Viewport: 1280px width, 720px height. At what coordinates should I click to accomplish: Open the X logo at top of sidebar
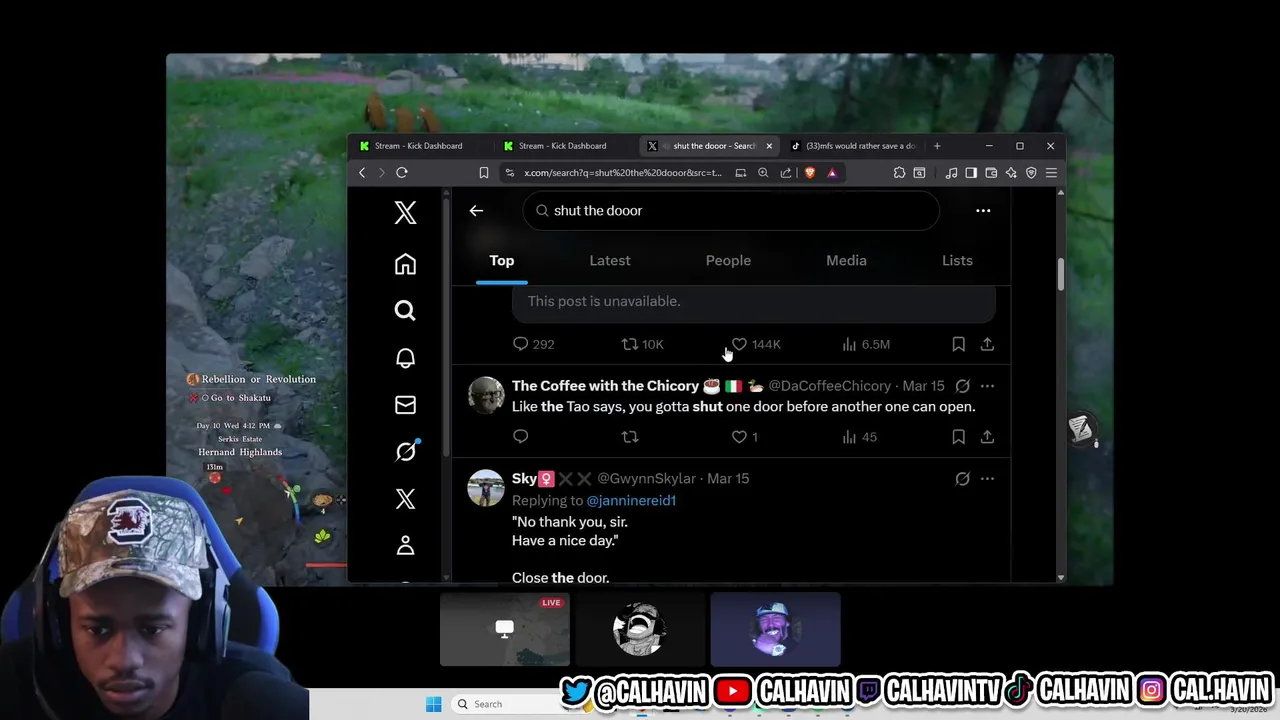coord(405,212)
